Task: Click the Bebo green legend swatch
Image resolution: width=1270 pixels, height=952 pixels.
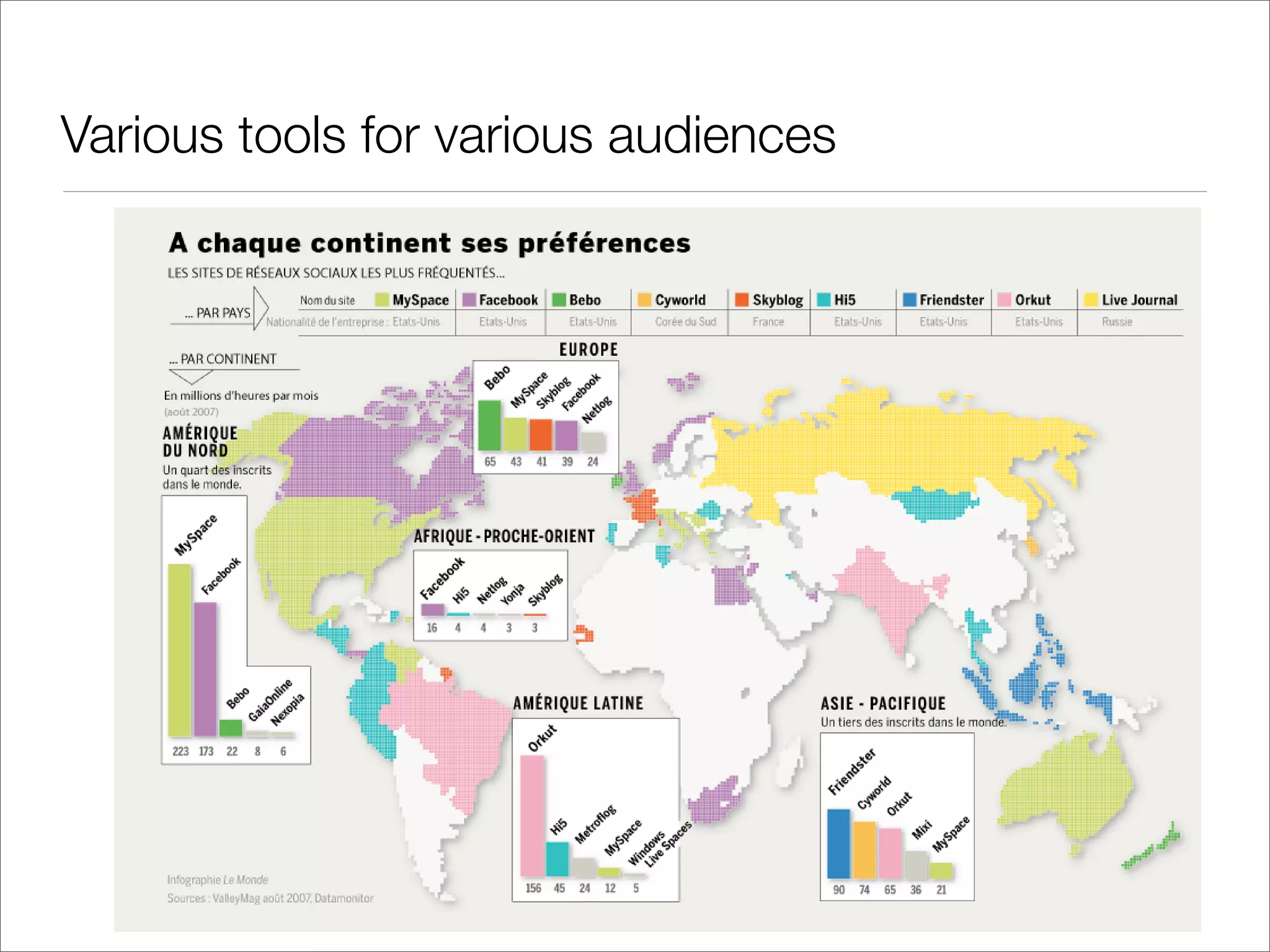Action: pyautogui.click(x=559, y=300)
